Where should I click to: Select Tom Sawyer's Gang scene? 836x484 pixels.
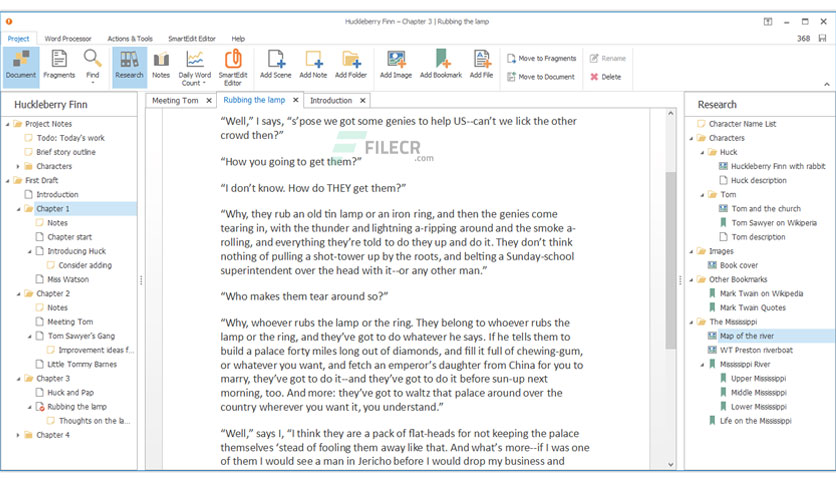tap(81, 336)
